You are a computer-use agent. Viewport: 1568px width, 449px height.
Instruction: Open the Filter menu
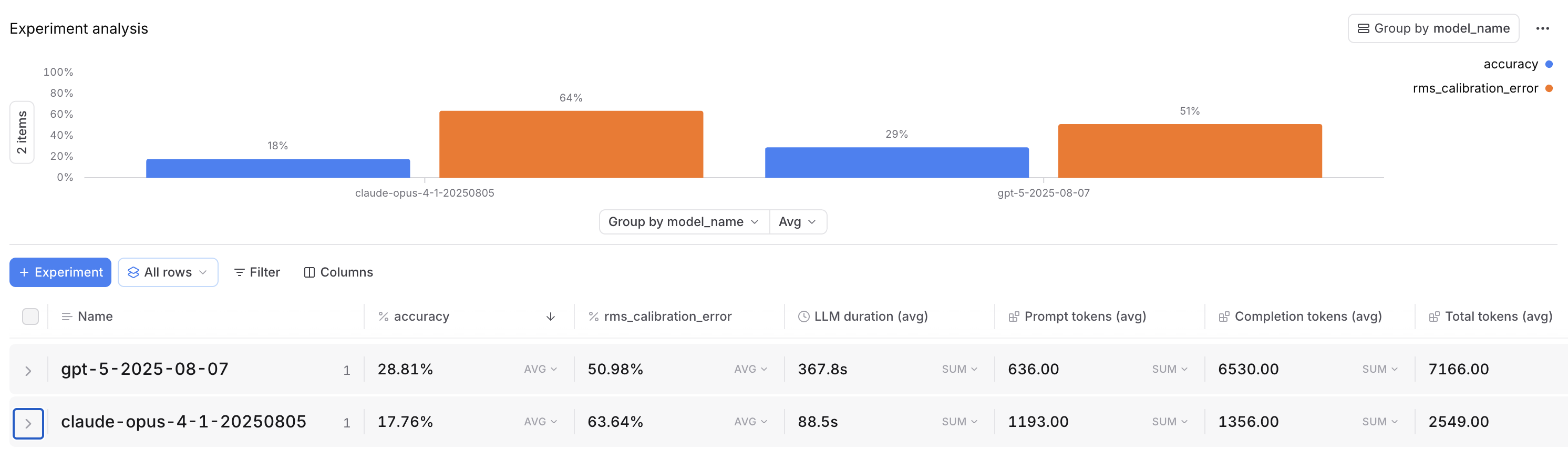pyautogui.click(x=257, y=272)
